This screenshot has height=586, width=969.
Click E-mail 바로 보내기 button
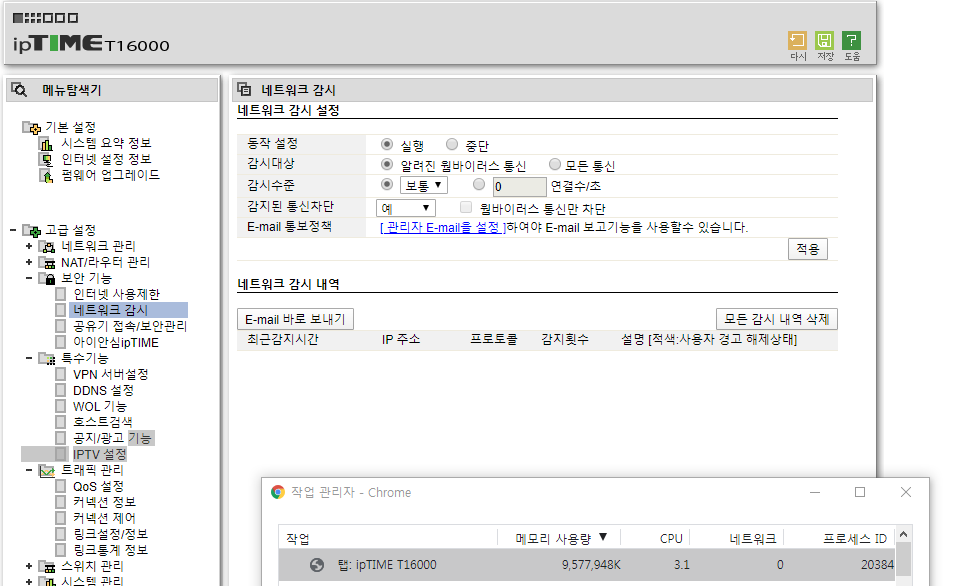(295, 320)
